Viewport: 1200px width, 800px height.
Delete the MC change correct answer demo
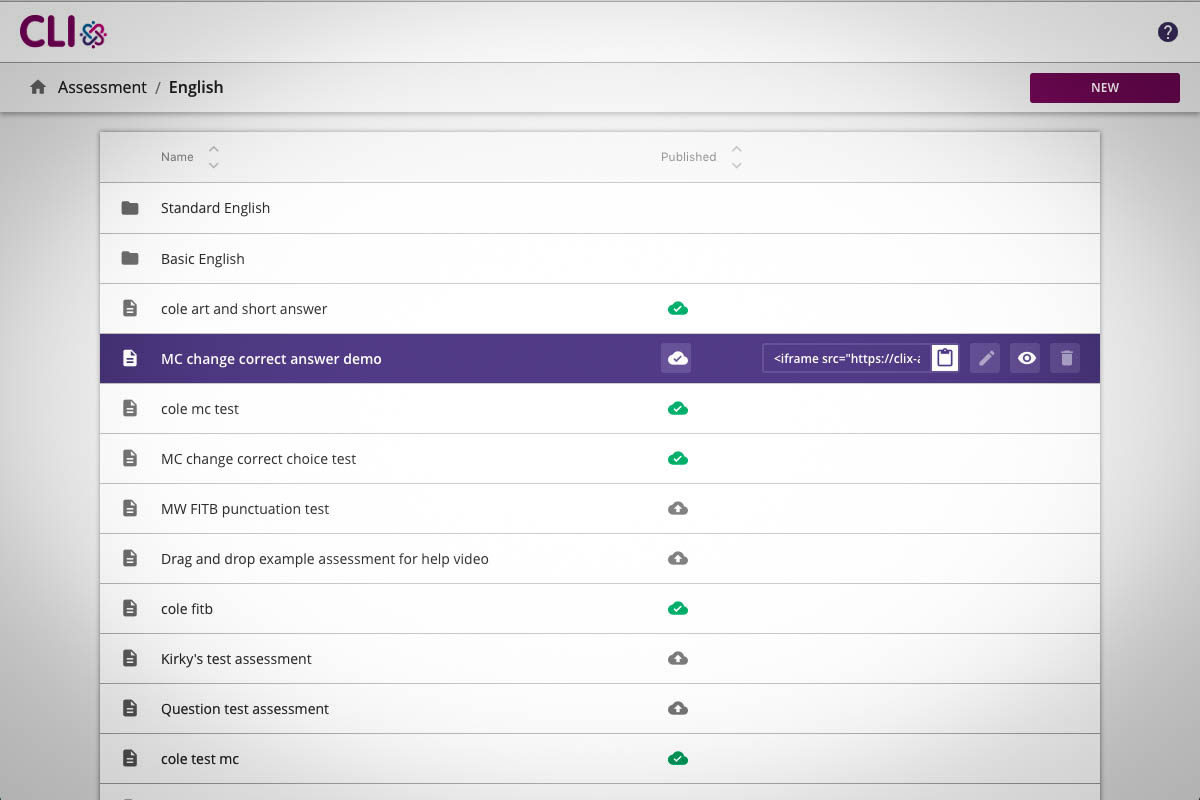(x=1066, y=358)
